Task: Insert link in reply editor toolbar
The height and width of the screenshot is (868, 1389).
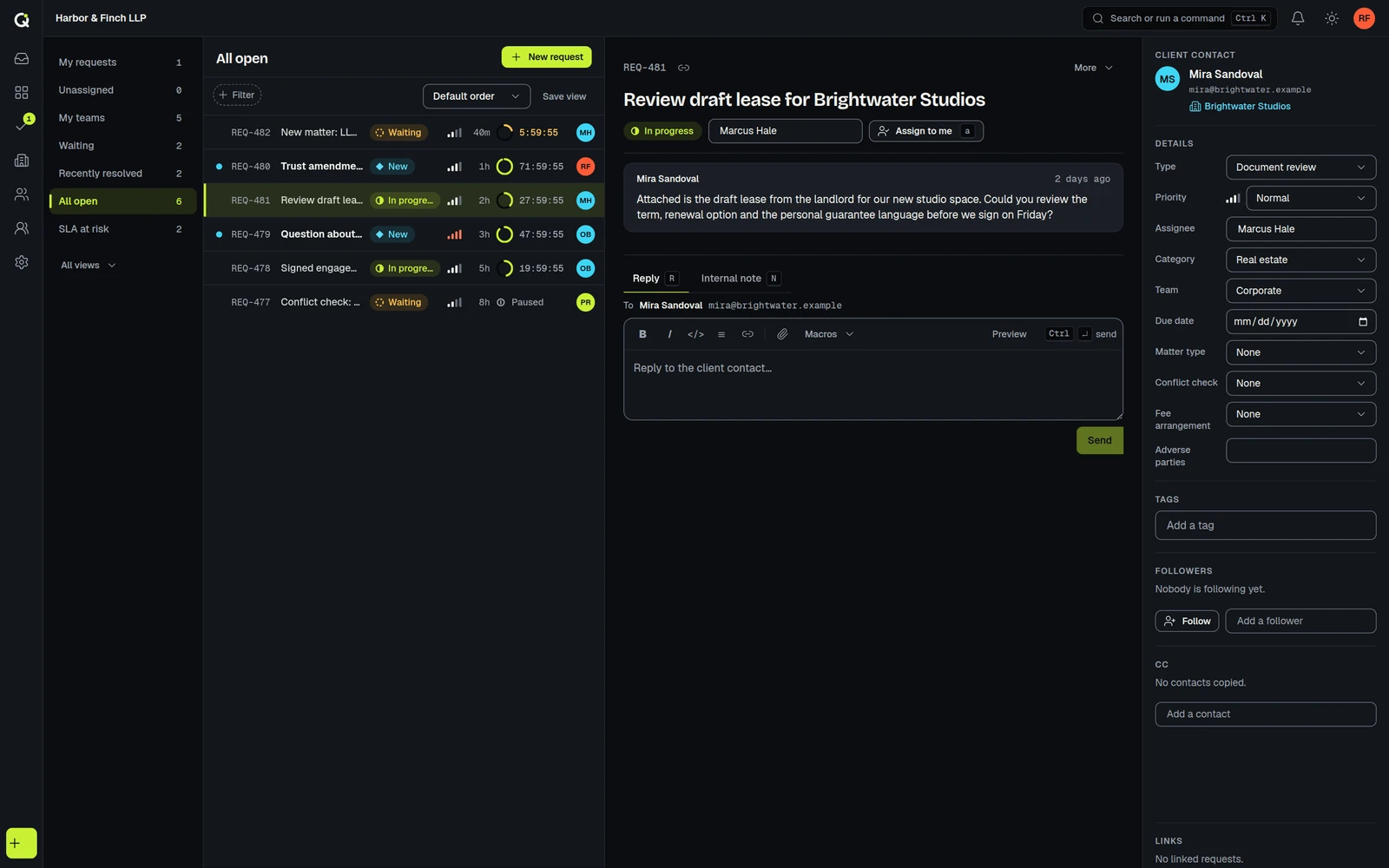Action: click(x=747, y=334)
